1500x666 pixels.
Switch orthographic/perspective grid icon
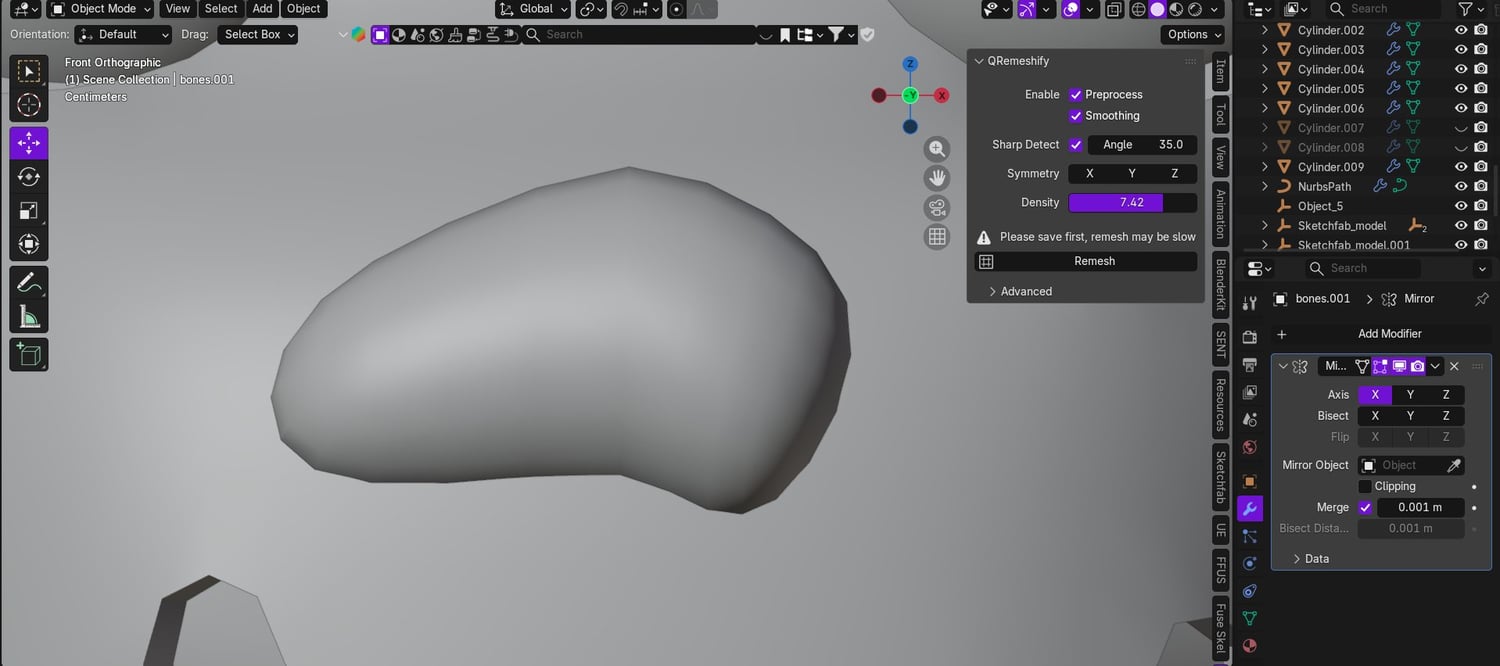(x=937, y=237)
